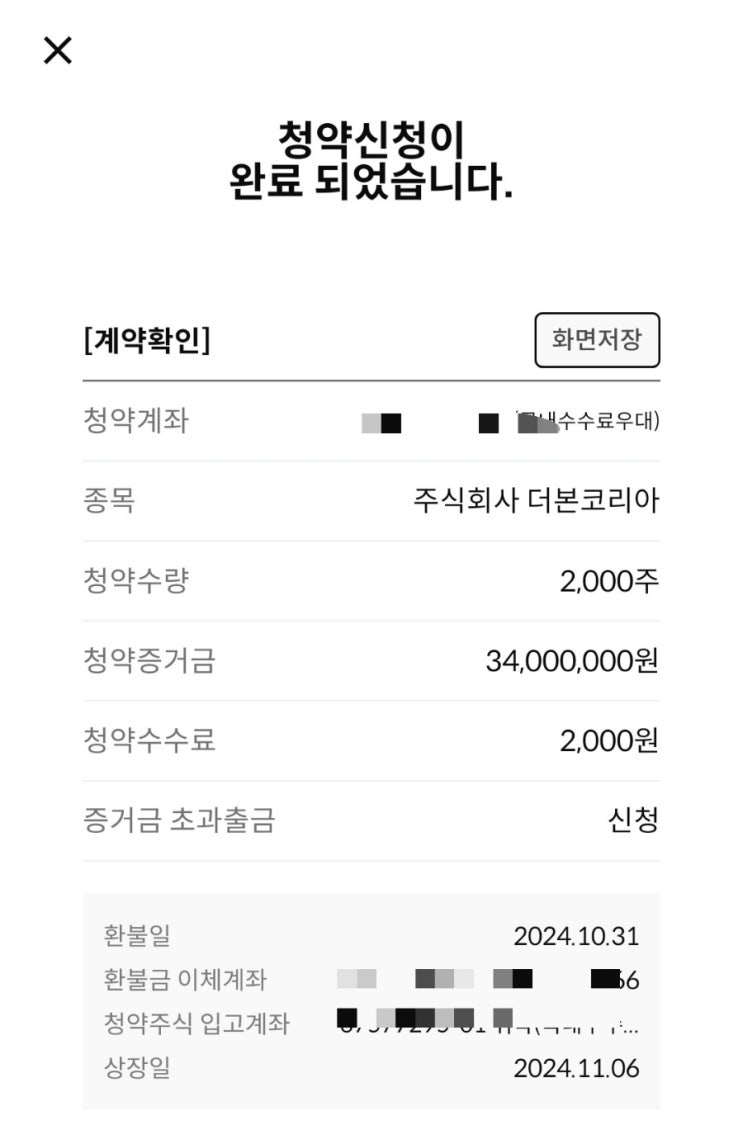Tap the 청약계좌 row label
Viewport: 743px width, 1130px height.
coord(136,421)
